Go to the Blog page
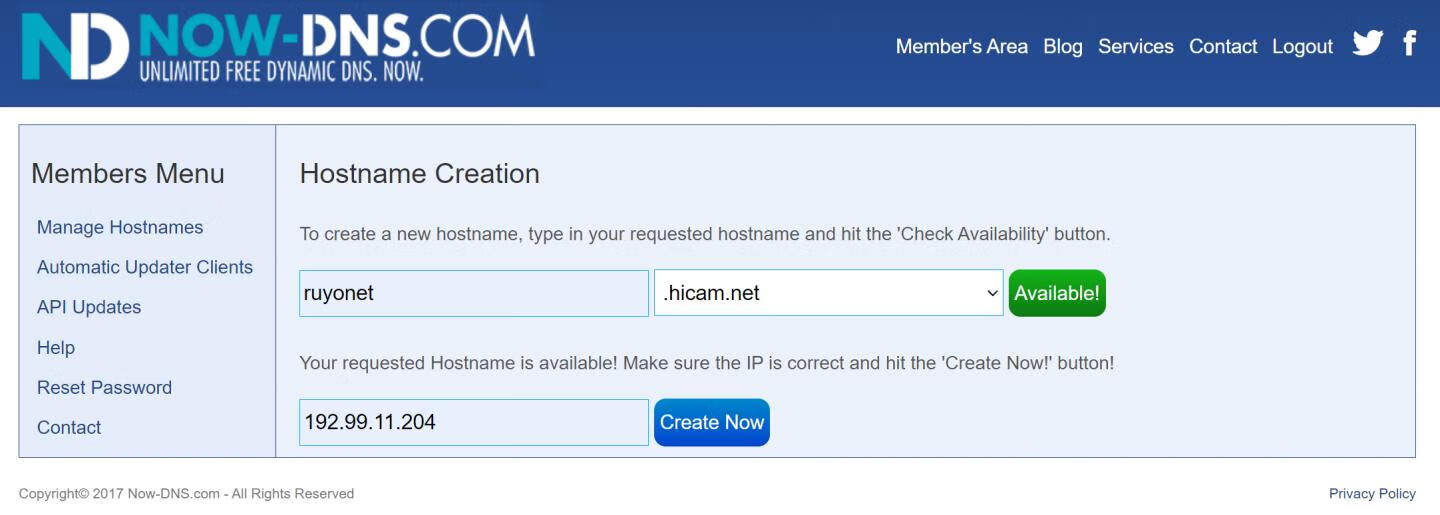The image size is (1440, 515). pos(1062,47)
